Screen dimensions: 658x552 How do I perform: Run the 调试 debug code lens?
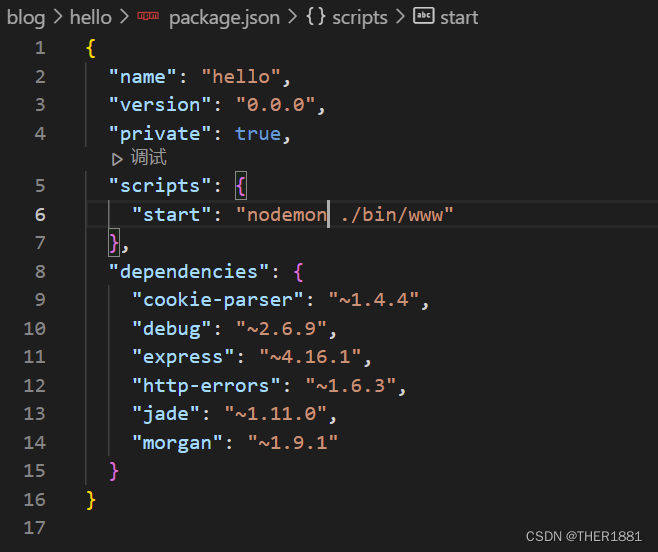(148, 158)
